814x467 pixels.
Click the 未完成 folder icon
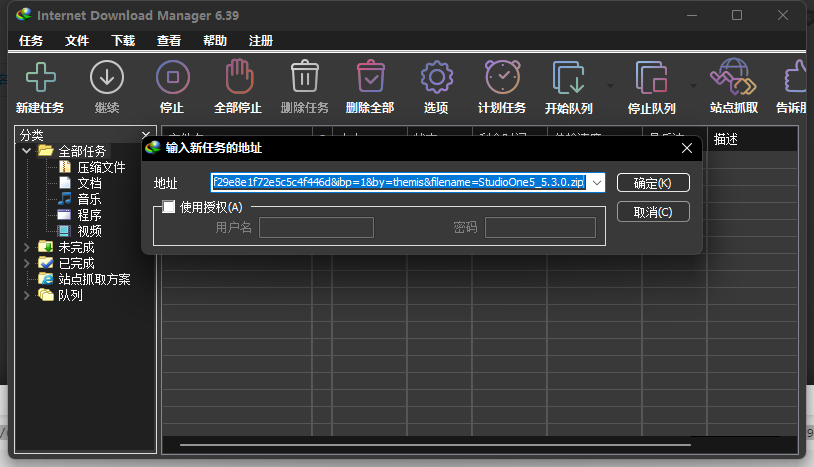pos(46,246)
